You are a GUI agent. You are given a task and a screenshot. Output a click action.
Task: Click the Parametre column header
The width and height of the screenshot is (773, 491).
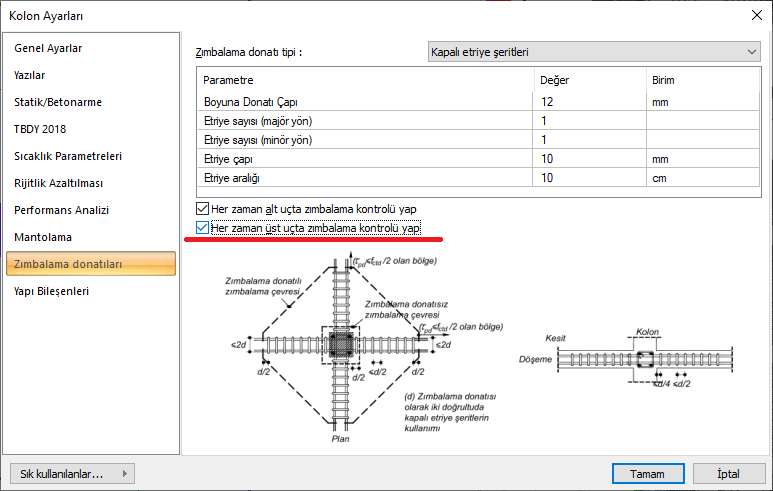[365, 80]
